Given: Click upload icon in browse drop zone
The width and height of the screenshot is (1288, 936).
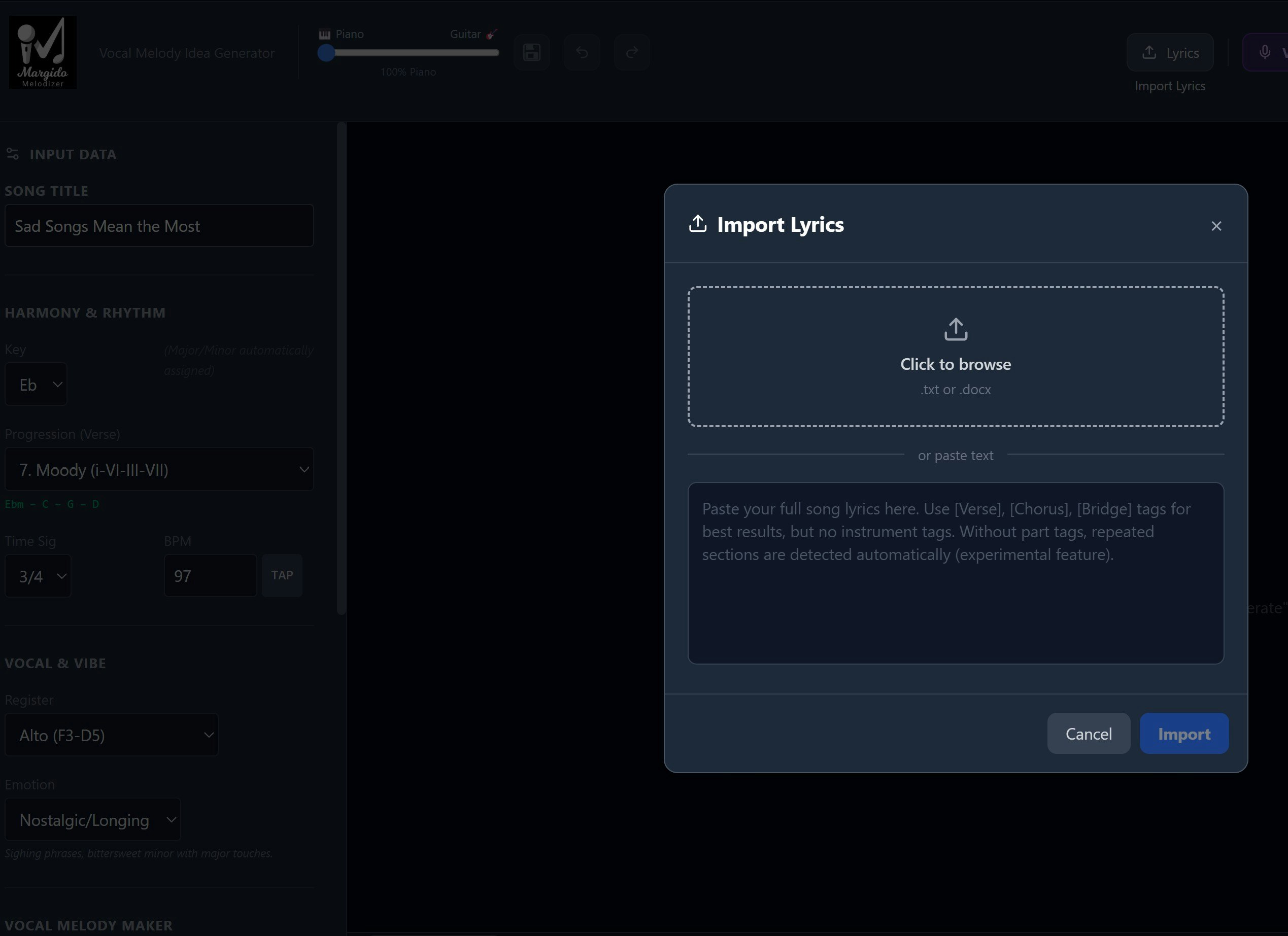Looking at the screenshot, I should coord(955,329).
